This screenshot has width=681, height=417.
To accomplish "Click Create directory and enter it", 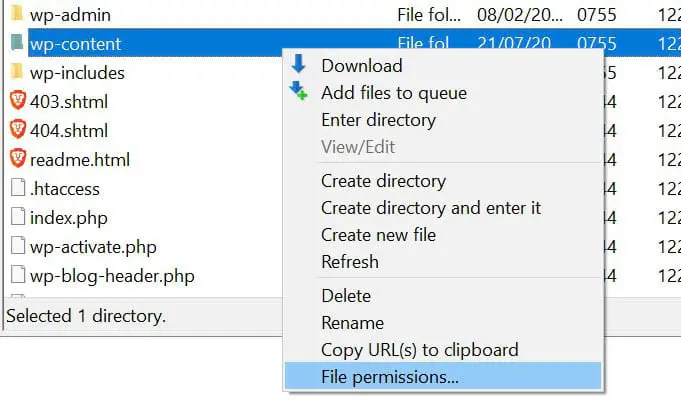I will [x=430, y=208].
